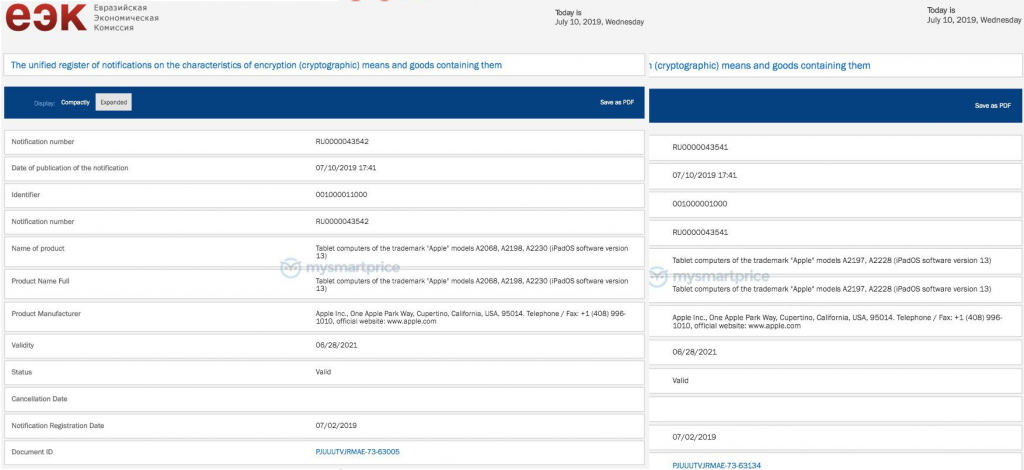Click the Евразийская Экономическая Комиссия text

point(127,18)
